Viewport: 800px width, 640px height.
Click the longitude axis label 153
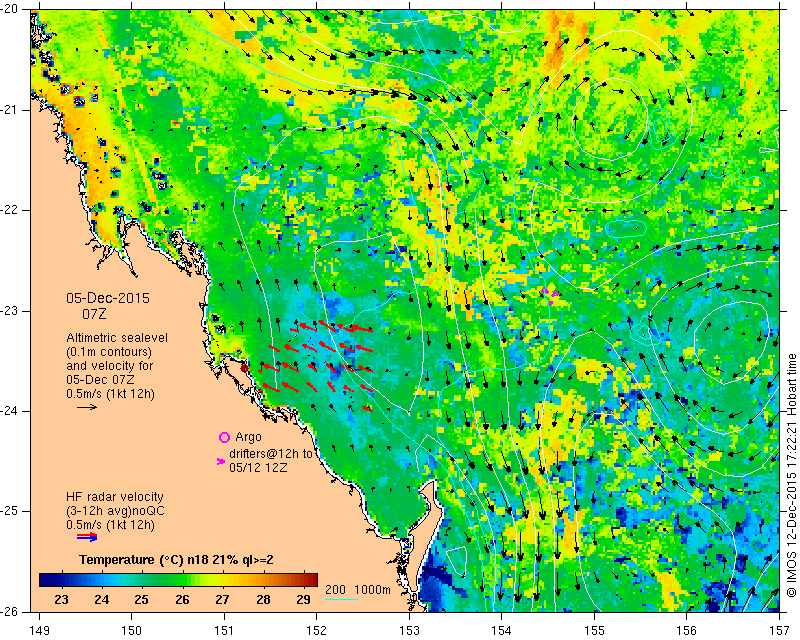(x=410, y=631)
